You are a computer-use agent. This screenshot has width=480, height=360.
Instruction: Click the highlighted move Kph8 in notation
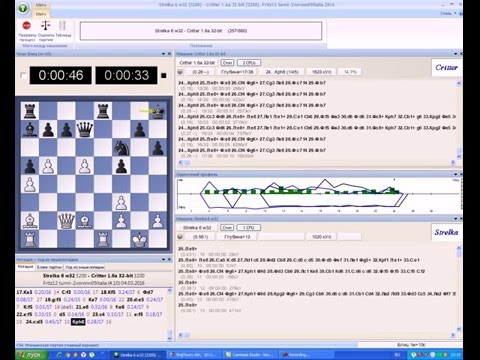click(78, 322)
